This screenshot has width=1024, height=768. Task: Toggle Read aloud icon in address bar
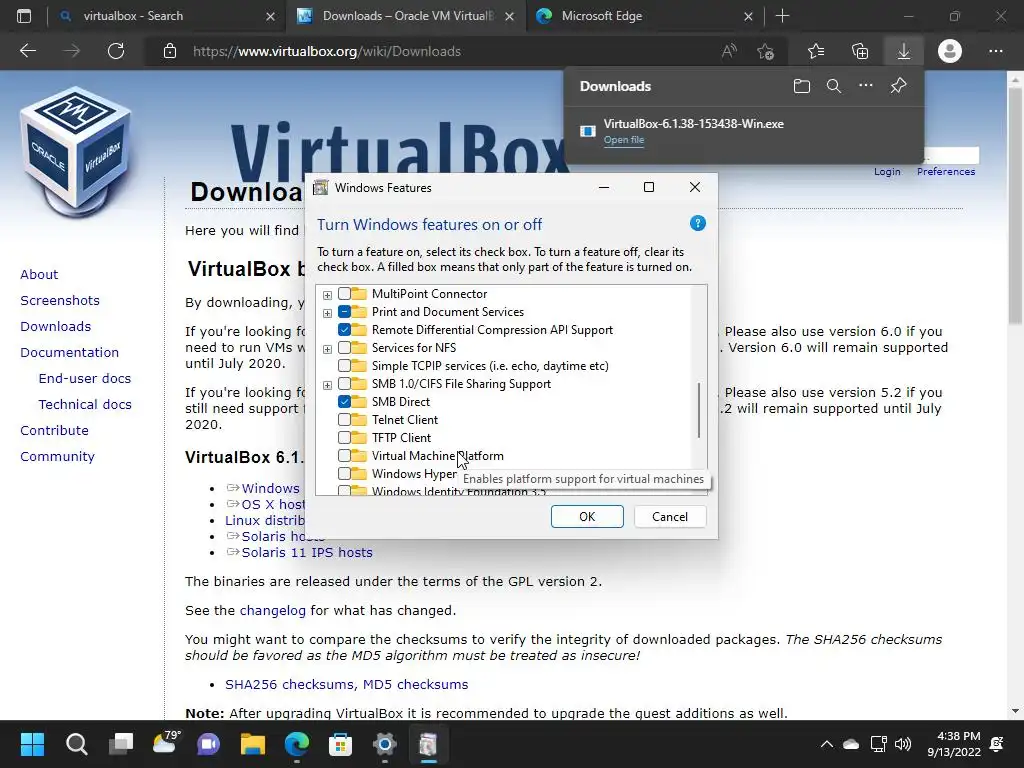tap(729, 51)
